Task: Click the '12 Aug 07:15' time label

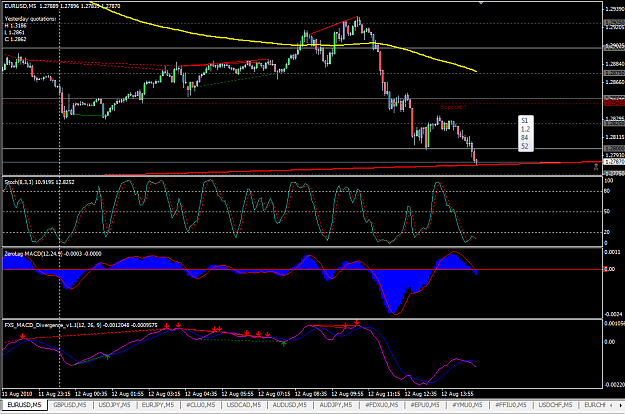Action: [x=274, y=394]
